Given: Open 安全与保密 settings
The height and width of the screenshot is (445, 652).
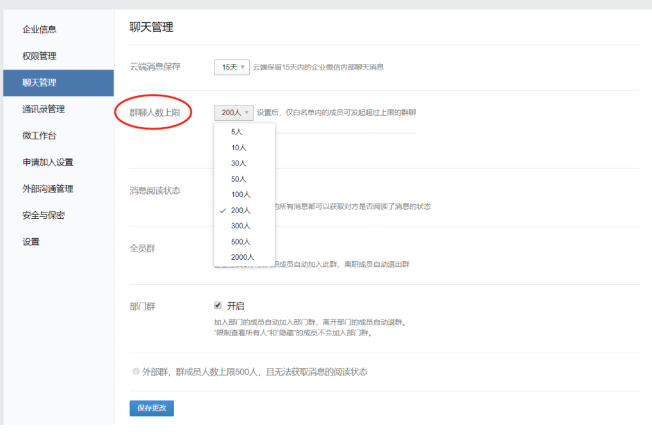Looking at the screenshot, I should (x=44, y=215).
